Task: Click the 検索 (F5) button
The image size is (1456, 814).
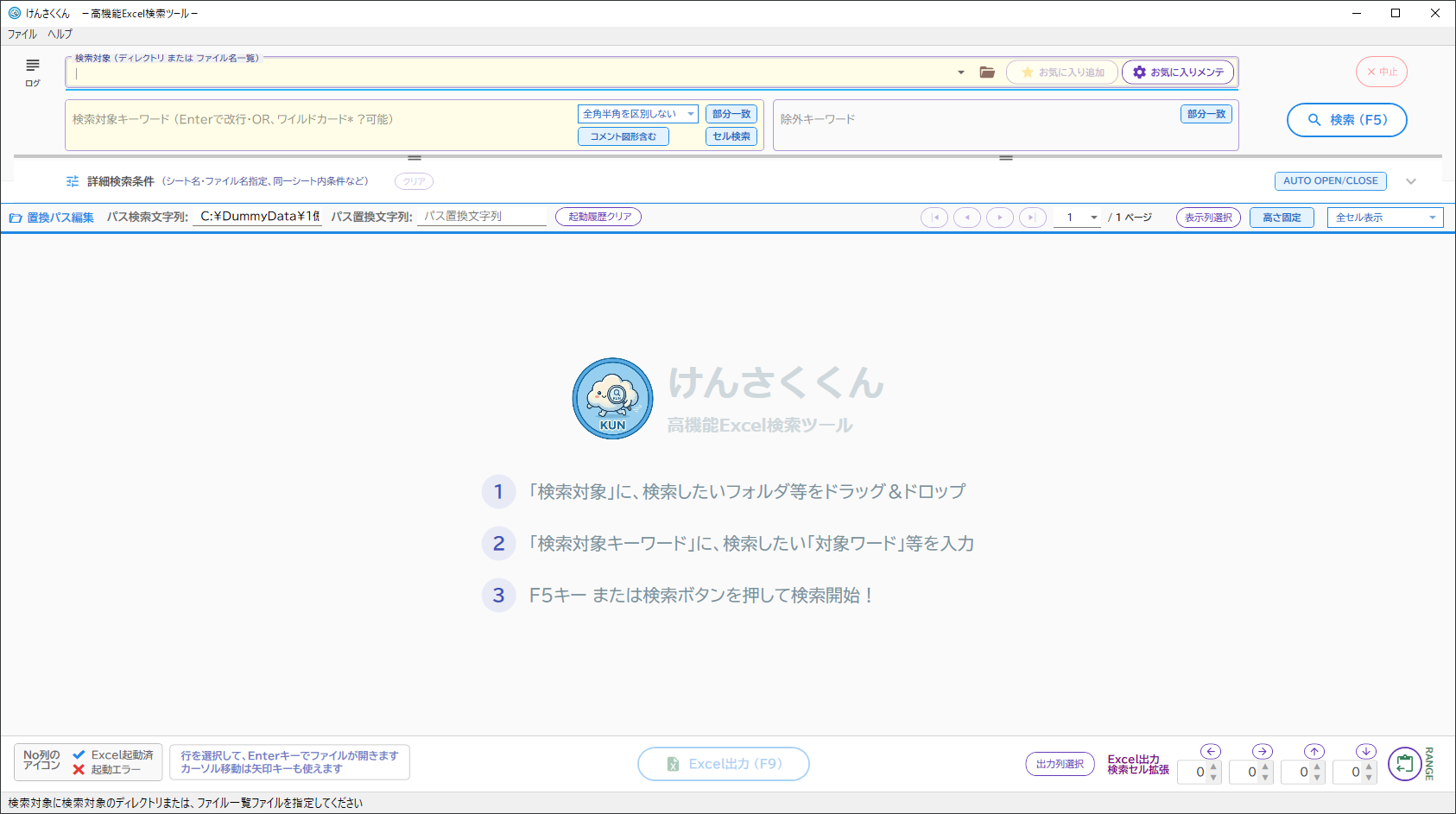Action: [x=1347, y=120]
